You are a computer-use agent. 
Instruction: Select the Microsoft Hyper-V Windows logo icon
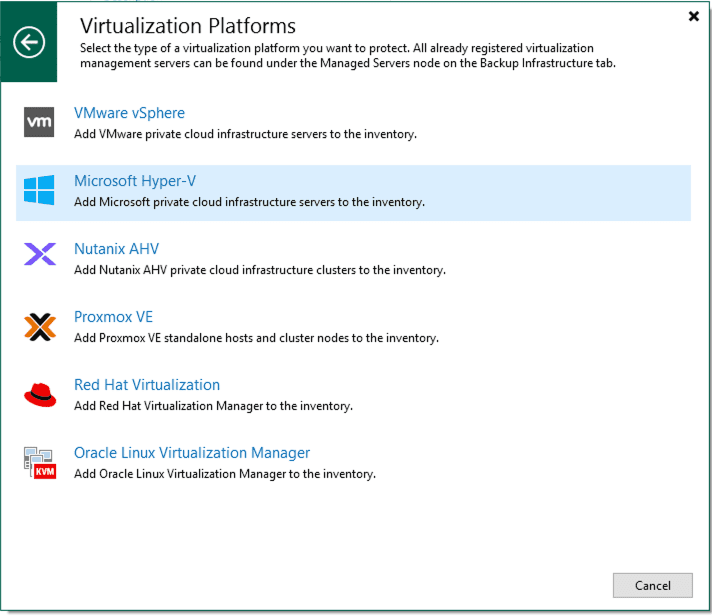[39, 190]
